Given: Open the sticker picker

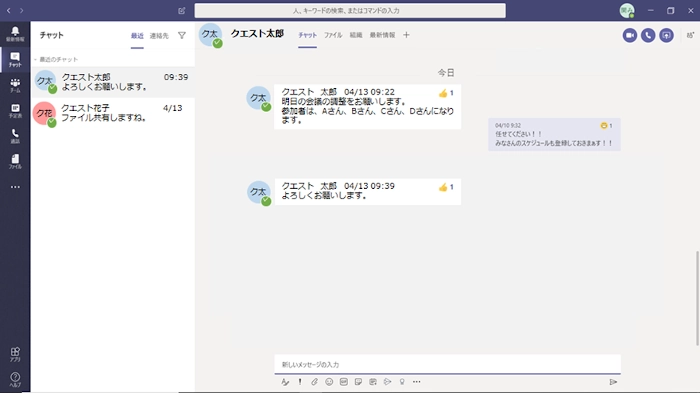Looking at the screenshot, I should (358, 382).
